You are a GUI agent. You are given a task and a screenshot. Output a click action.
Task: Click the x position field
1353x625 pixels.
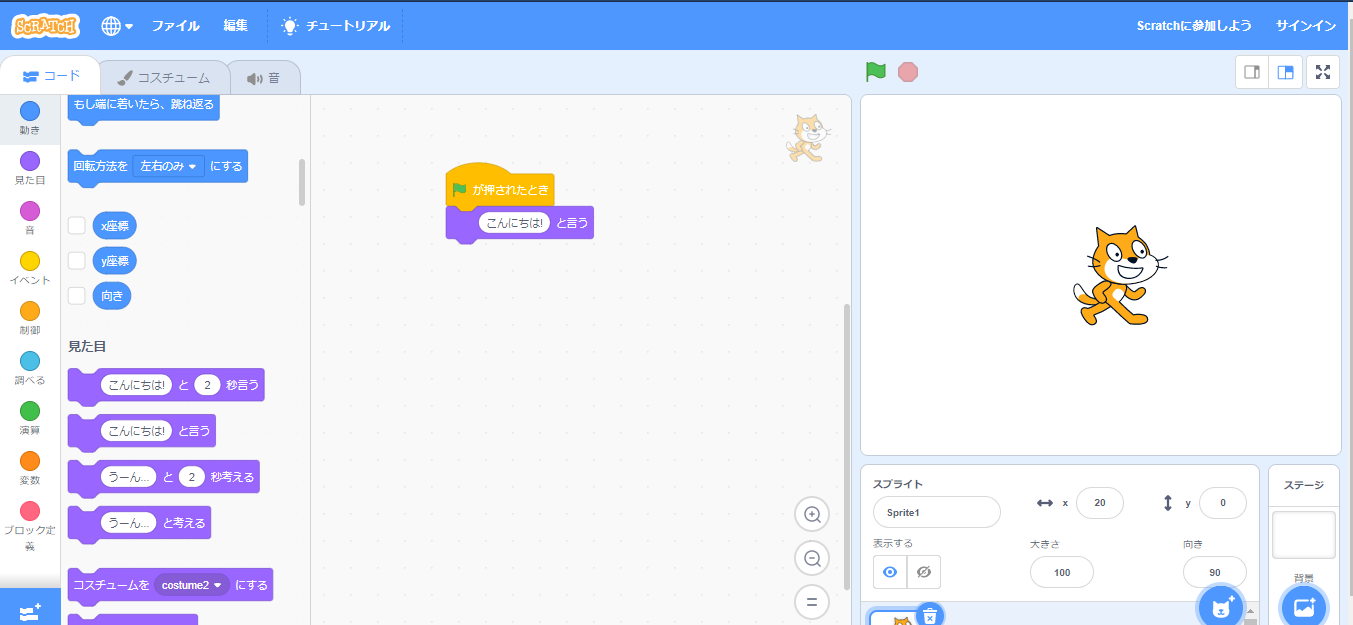[1100, 503]
